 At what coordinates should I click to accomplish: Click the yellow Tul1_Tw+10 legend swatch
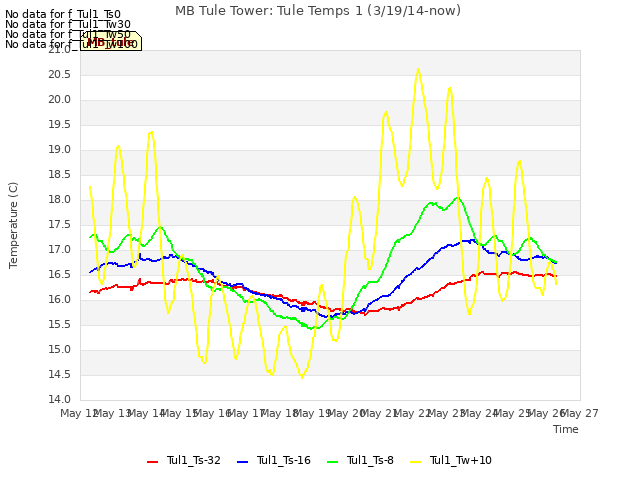(416, 462)
